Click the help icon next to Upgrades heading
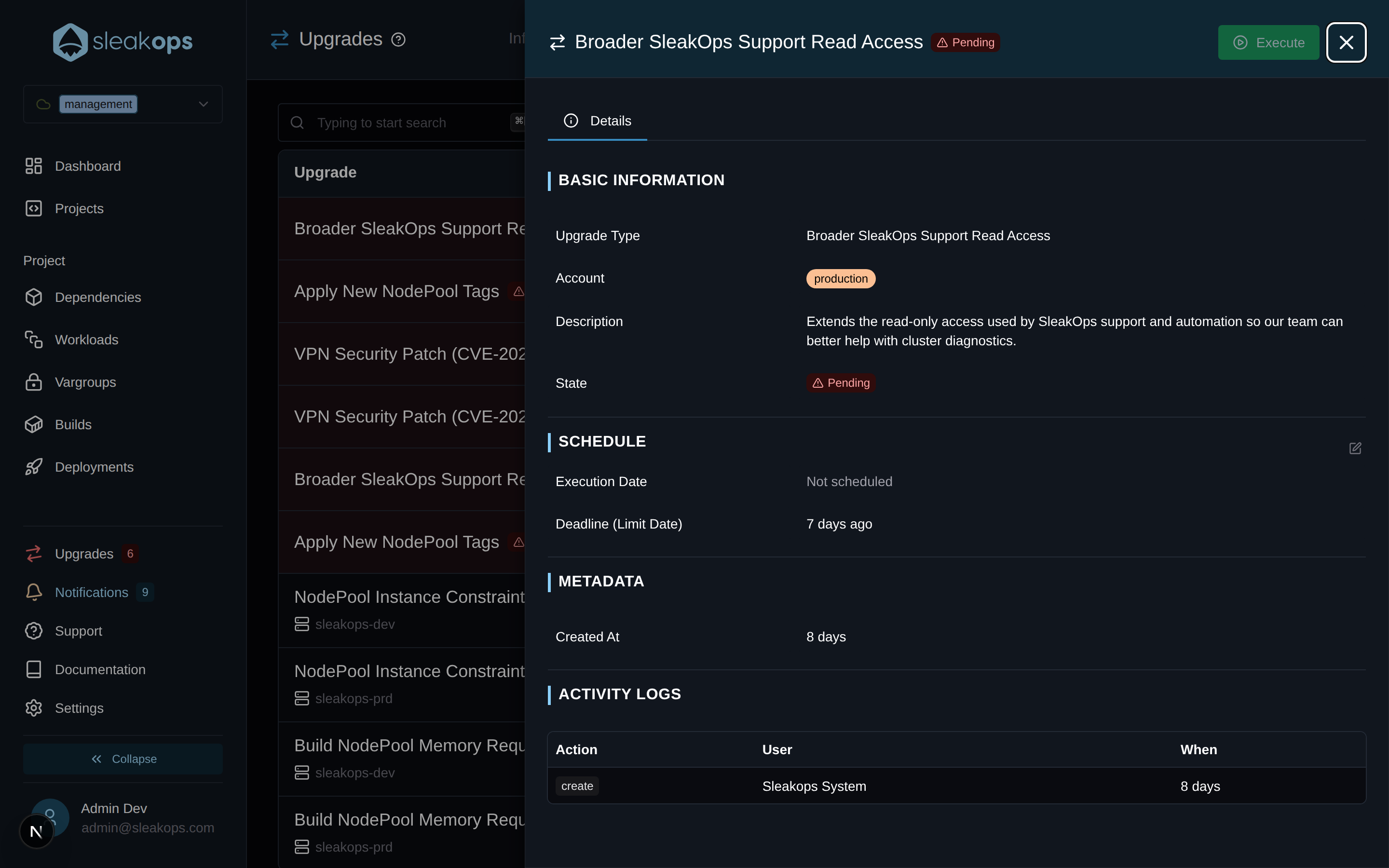 (398, 40)
